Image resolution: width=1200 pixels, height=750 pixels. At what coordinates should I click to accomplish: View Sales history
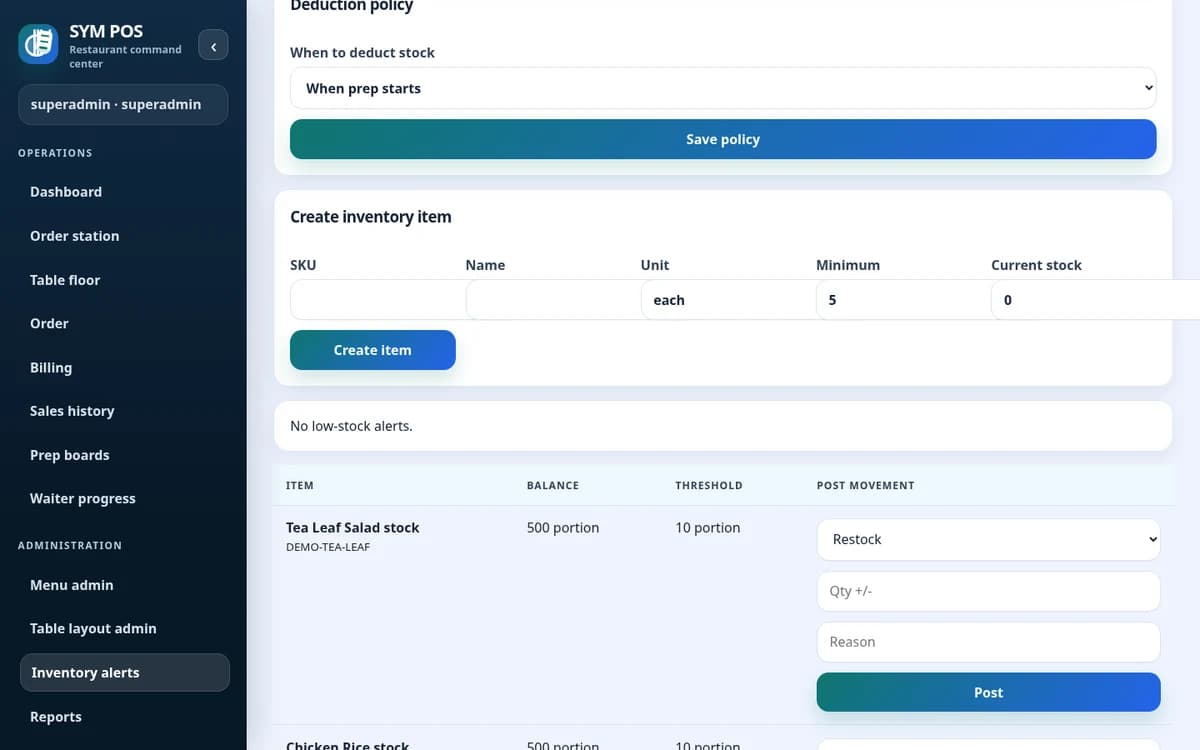(72, 411)
